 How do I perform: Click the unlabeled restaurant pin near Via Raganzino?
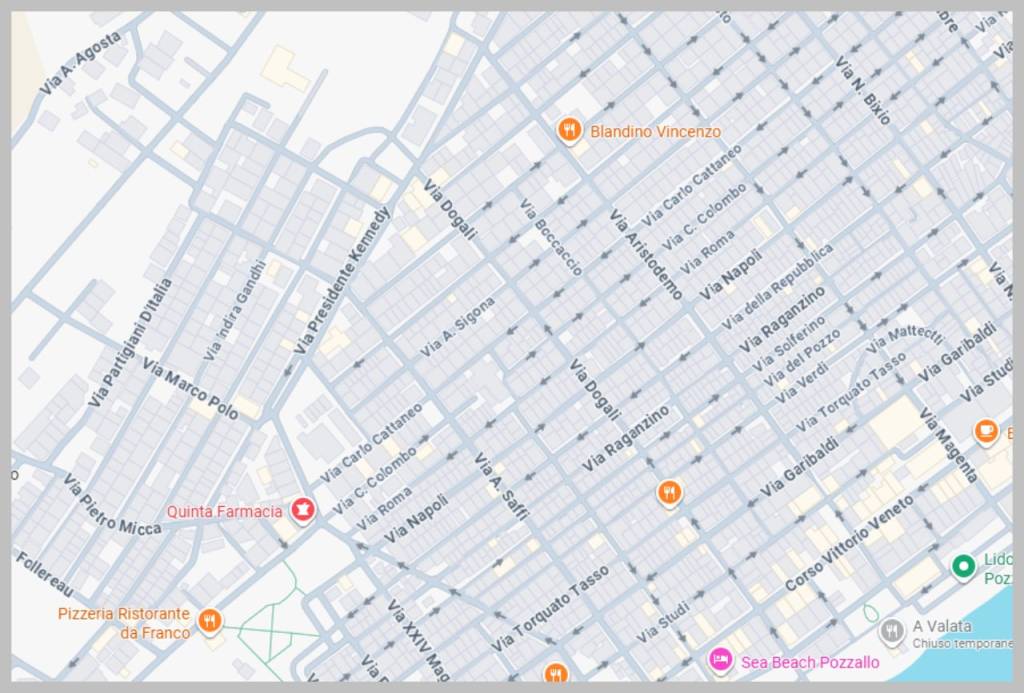[x=669, y=491]
